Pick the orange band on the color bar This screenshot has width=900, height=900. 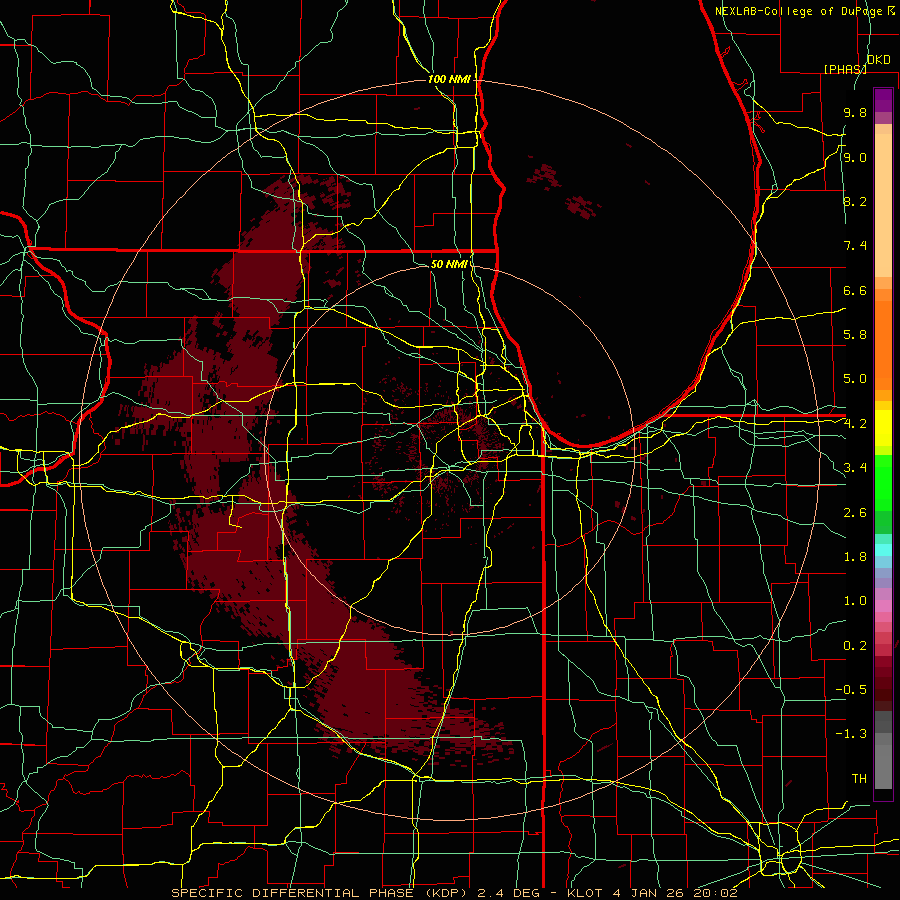point(883,344)
